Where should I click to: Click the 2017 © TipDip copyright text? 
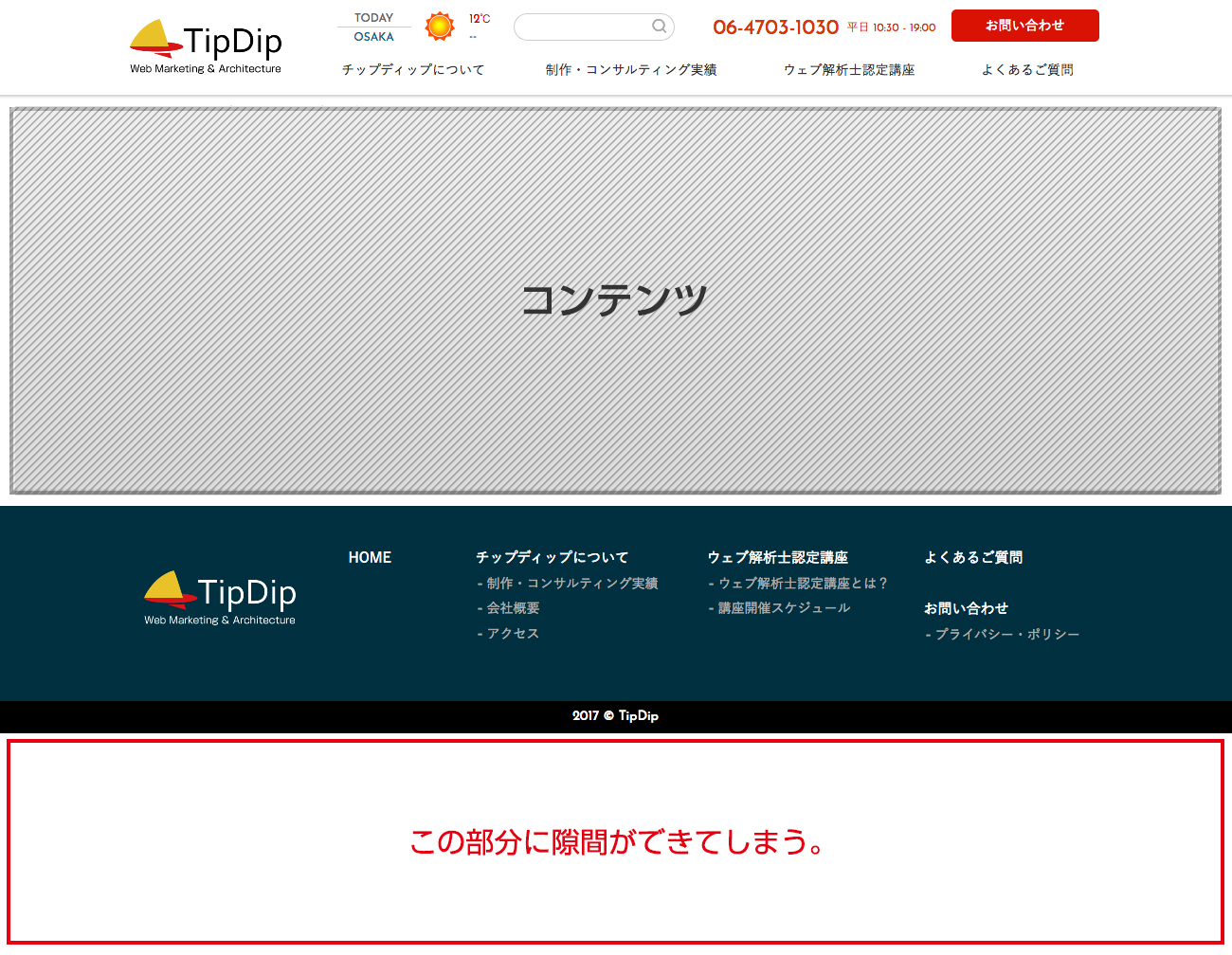615,715
